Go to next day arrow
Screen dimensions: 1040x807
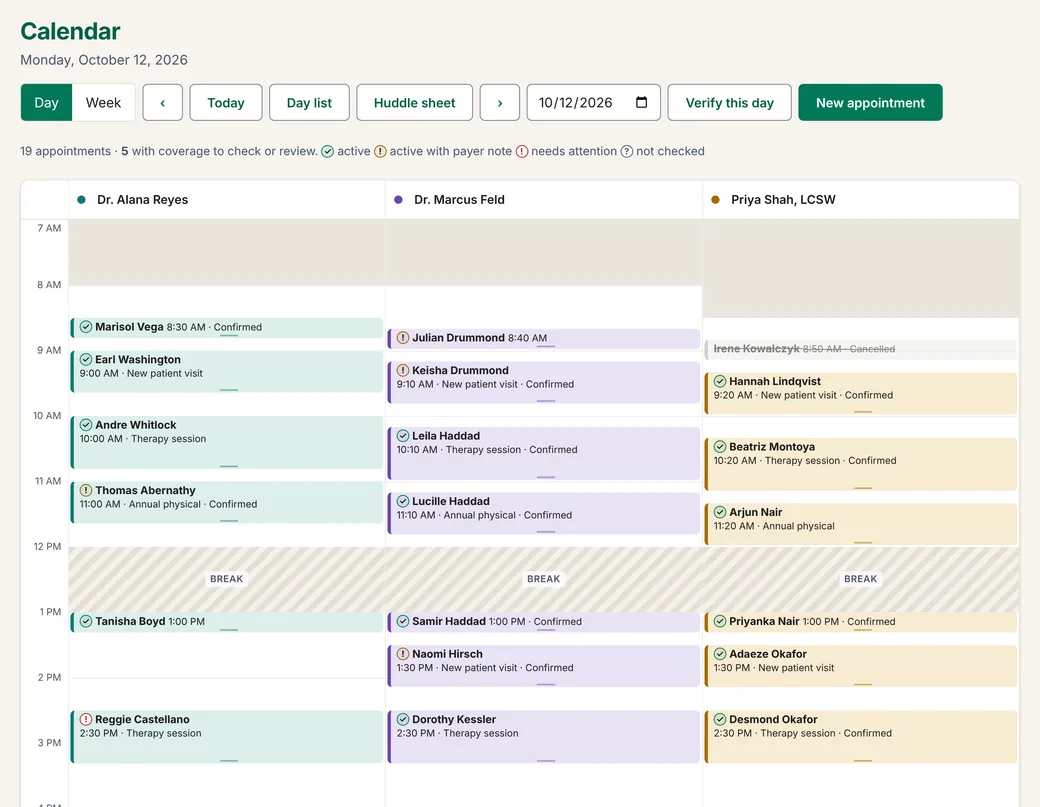click(x=499, y=103)
